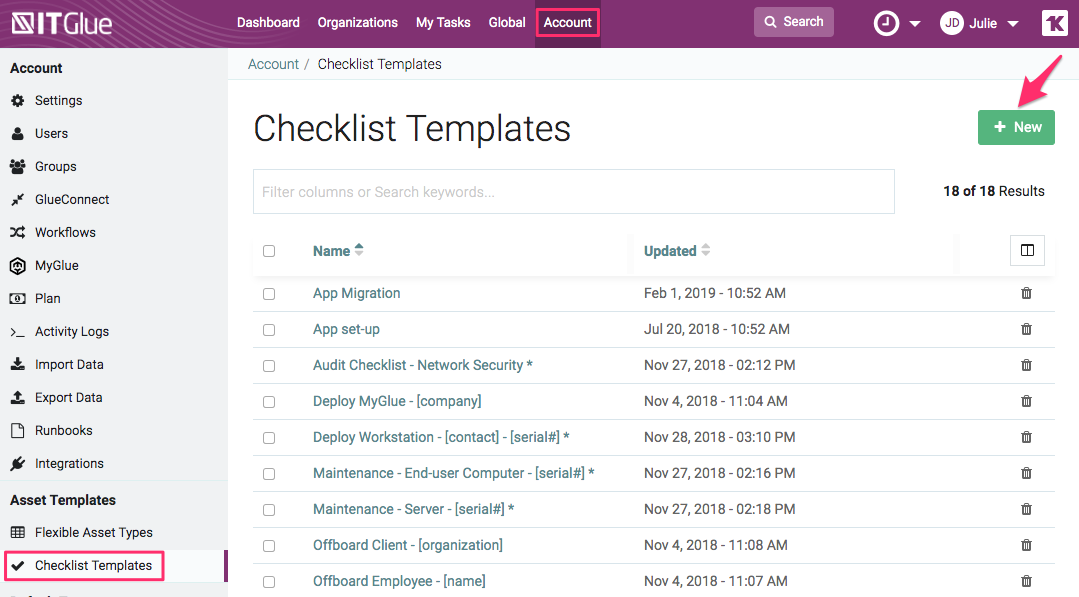Viewport: 1079px width, 597px height.
Task: Click the Plan money icon
Action: 18,298
